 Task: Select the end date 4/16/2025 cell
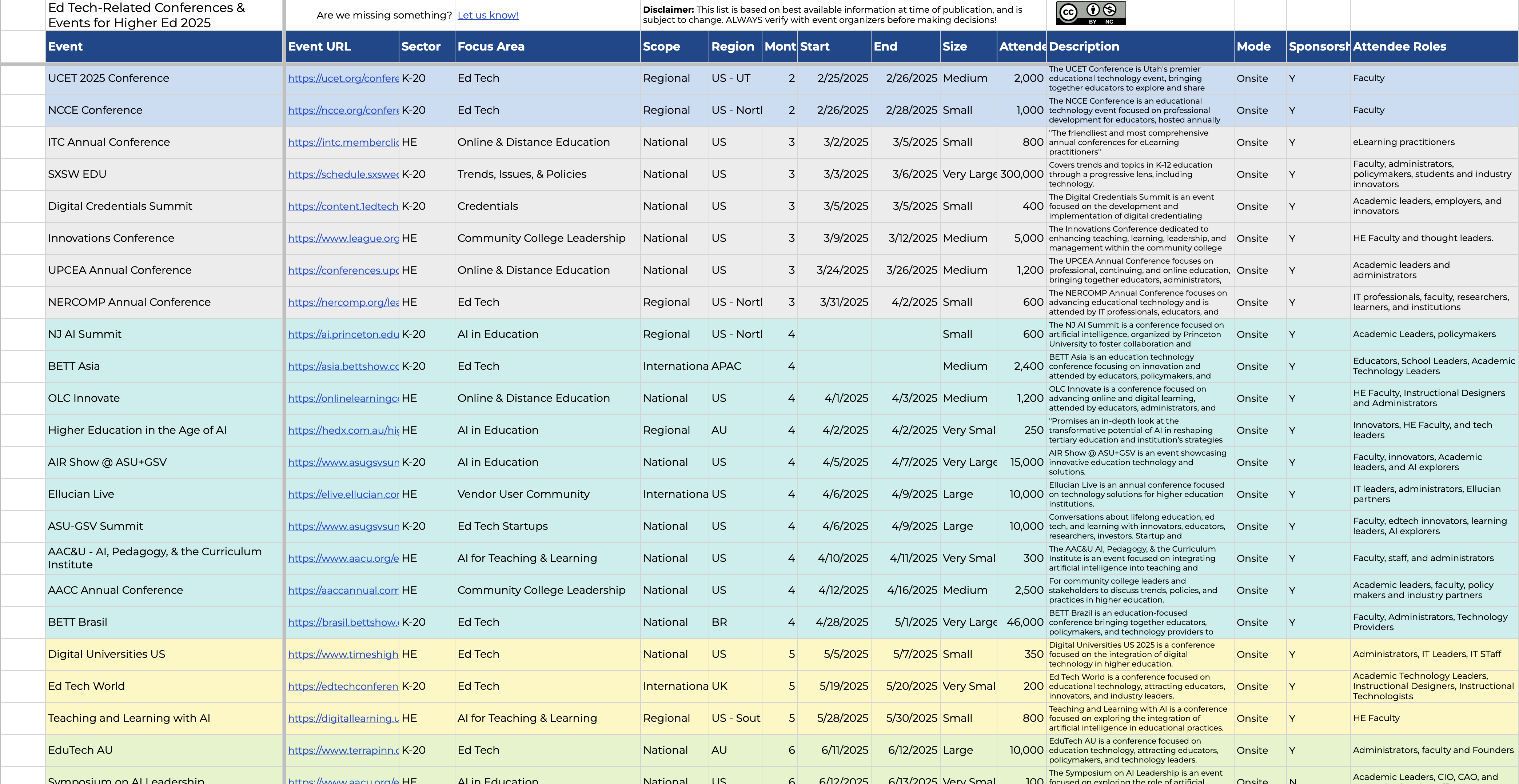(906, 590)
